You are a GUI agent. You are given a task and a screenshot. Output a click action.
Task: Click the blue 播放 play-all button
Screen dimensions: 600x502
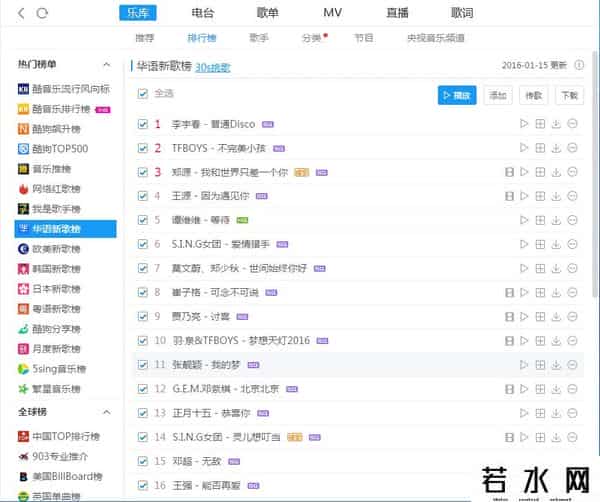[457, 95]
